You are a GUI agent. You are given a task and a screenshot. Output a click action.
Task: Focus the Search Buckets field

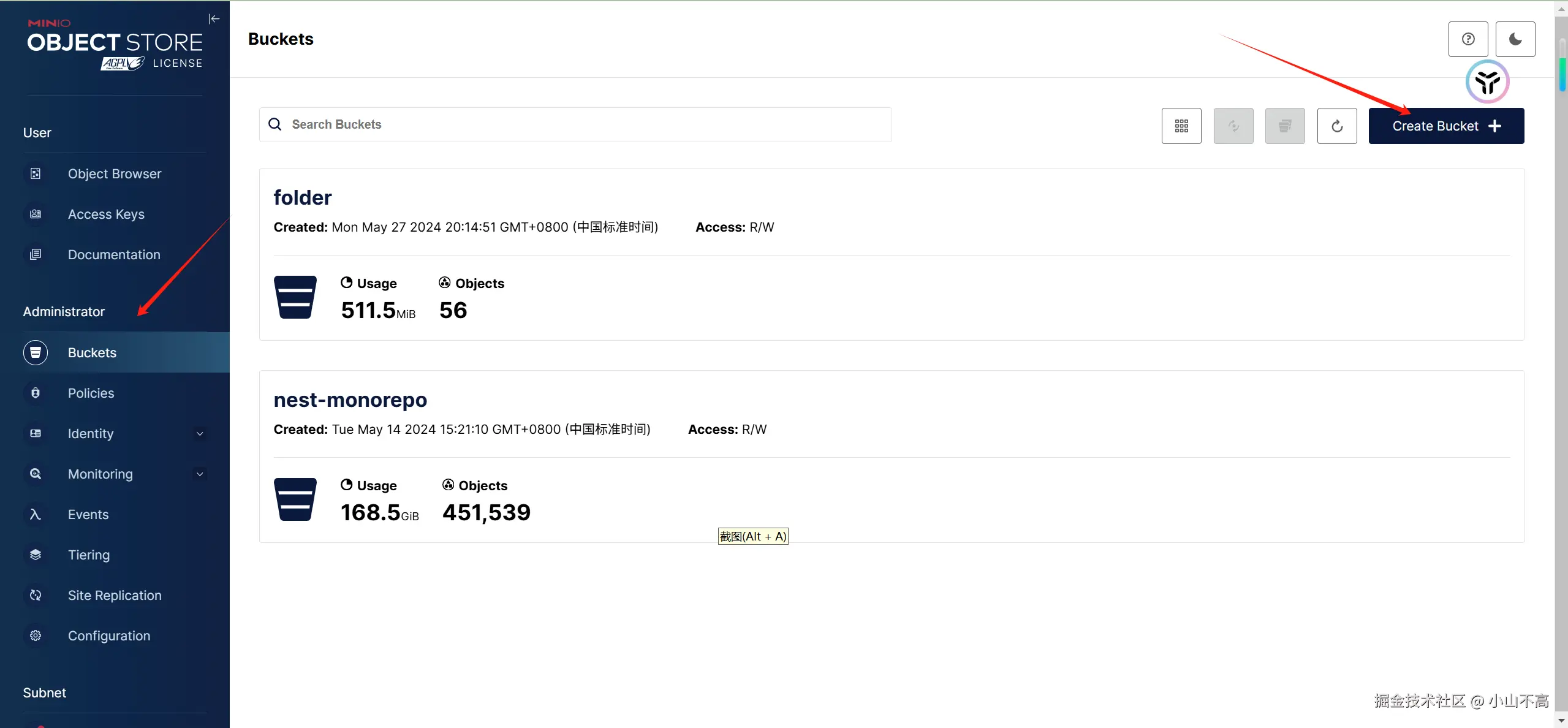point(575,125)
